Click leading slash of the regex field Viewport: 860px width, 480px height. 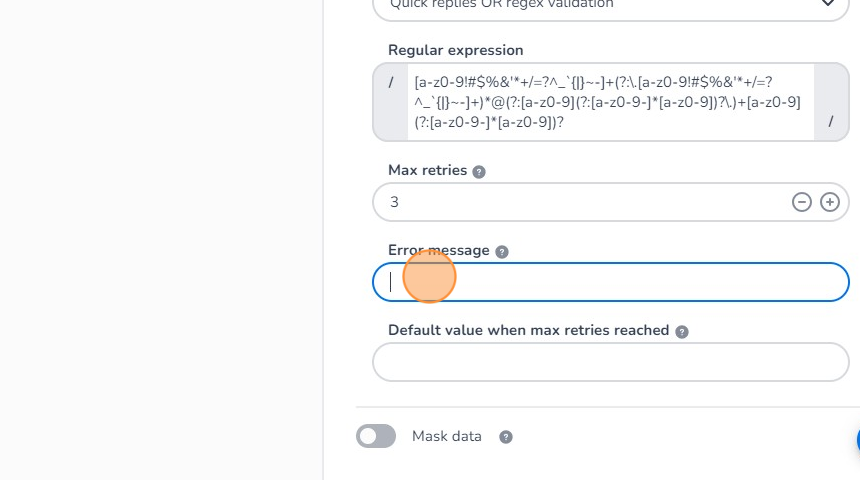pos(390,82)
